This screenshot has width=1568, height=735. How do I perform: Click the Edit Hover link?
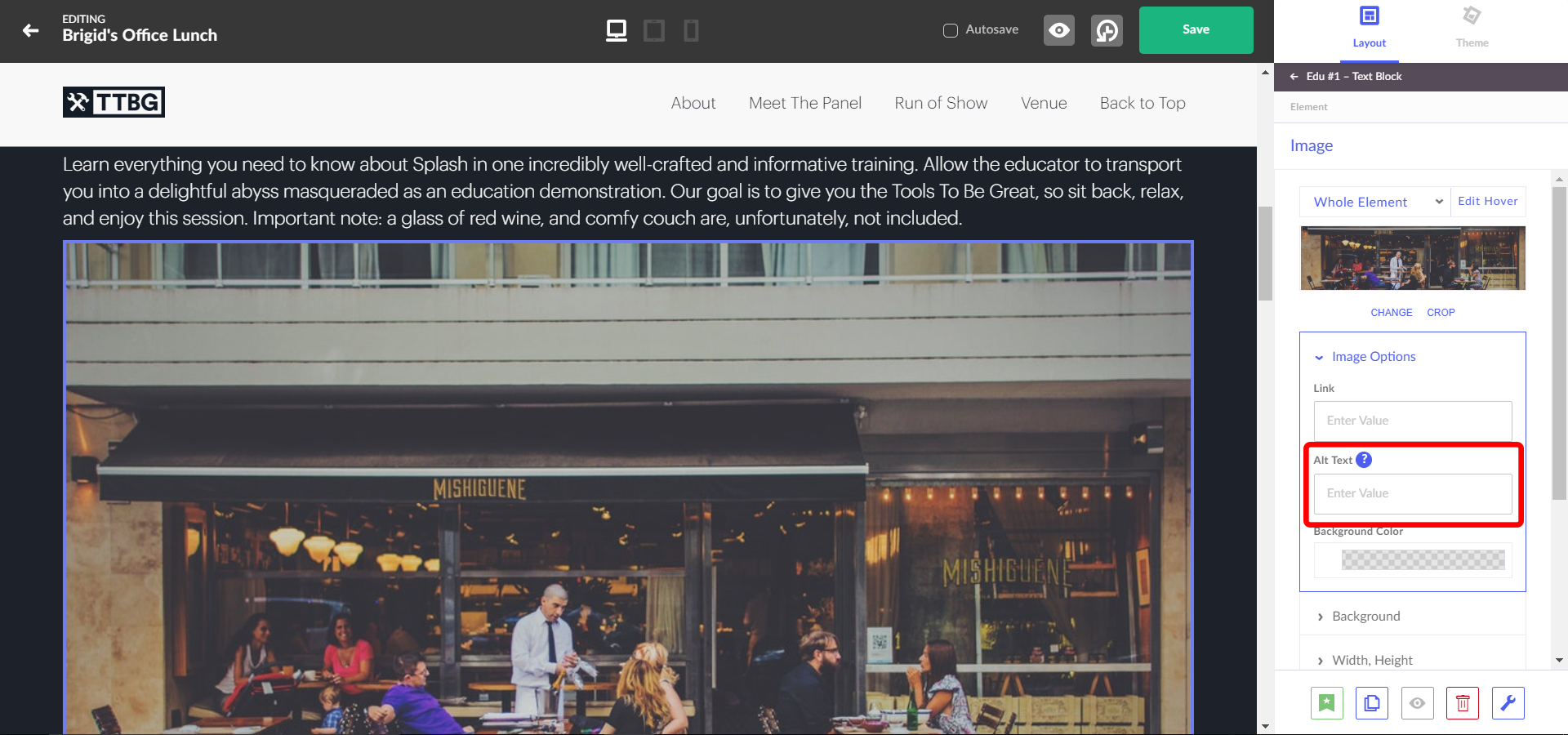pos(1488,201)
